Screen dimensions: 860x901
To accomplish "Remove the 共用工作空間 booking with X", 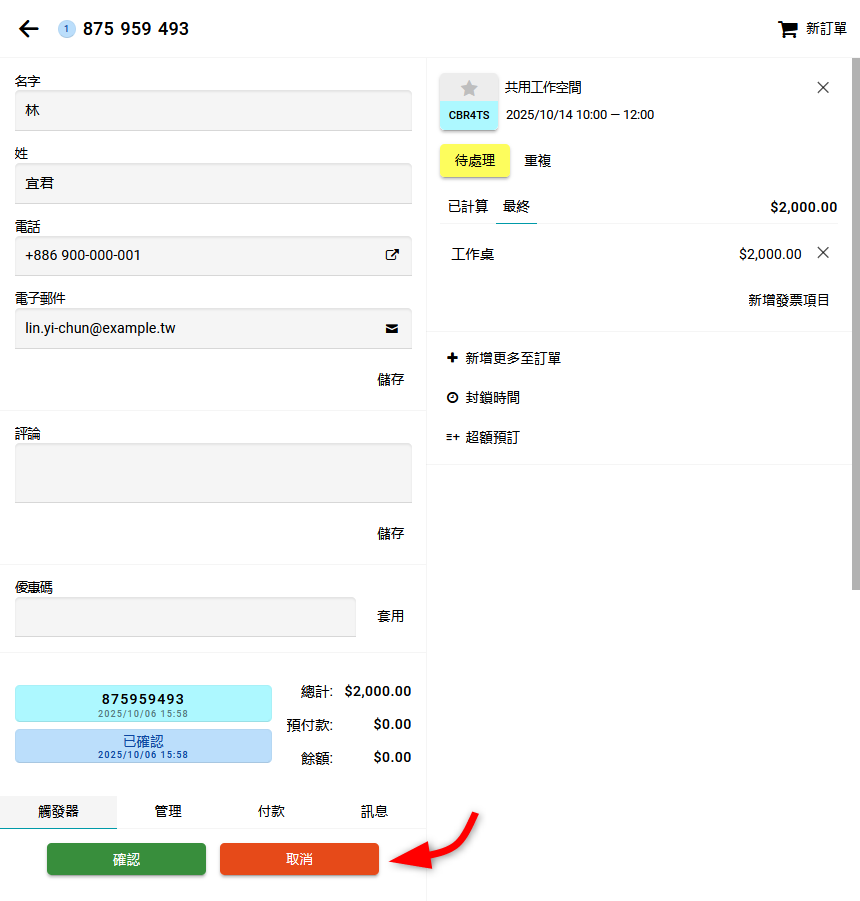I will 823,88.
